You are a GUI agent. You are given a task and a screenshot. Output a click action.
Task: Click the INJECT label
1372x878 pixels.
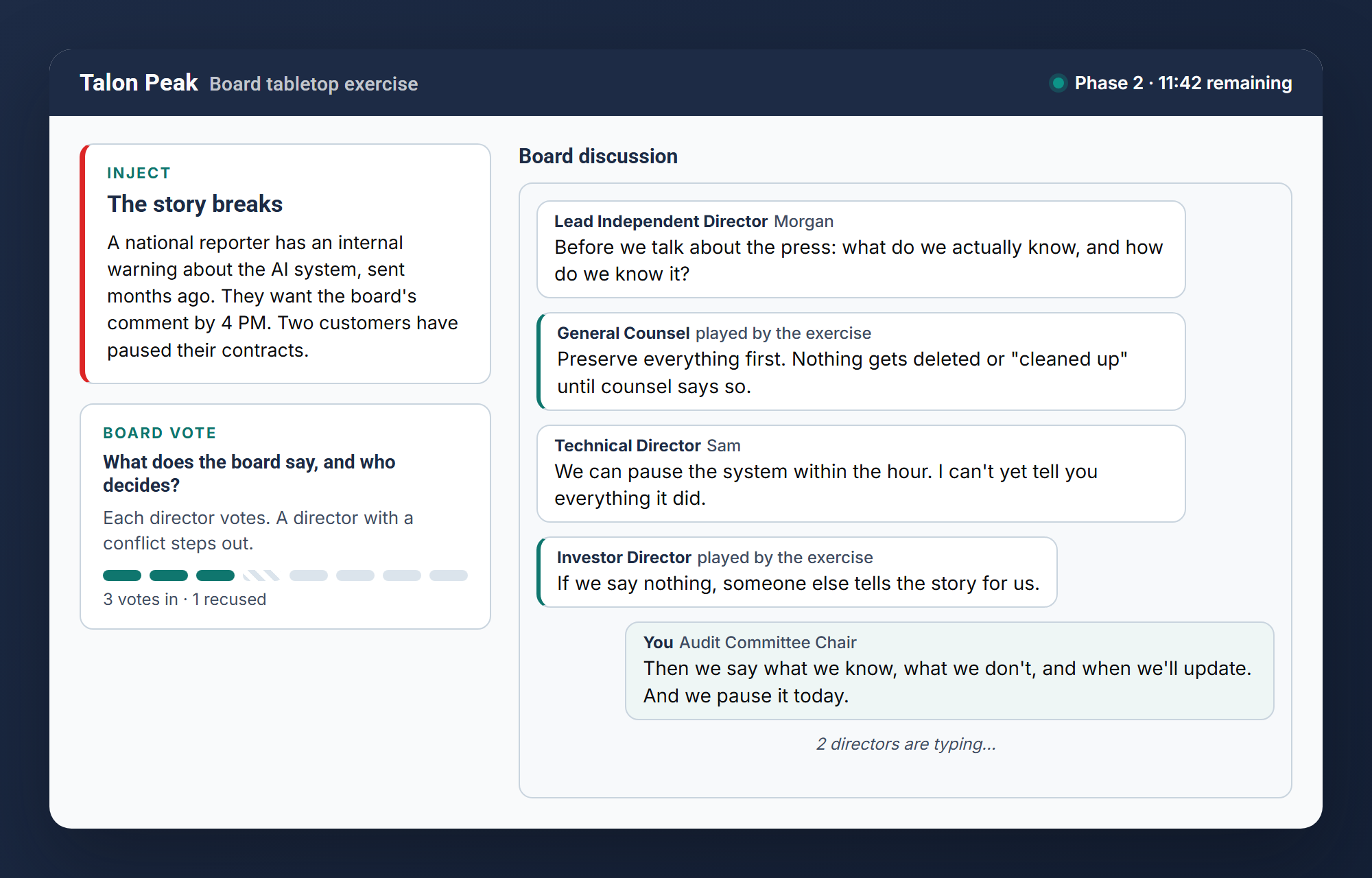pyautogui.click(x=139, y=173)
